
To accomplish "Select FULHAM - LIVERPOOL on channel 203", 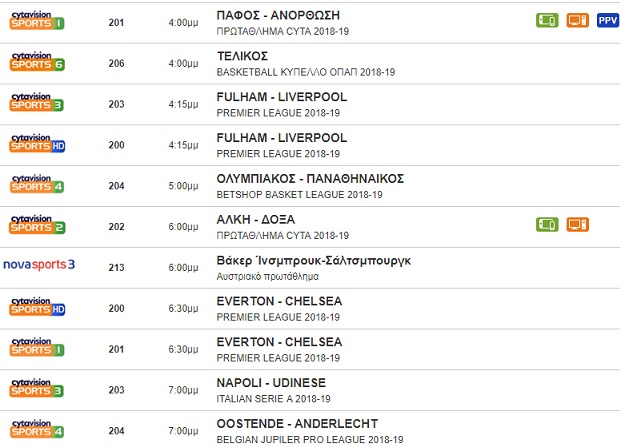I will click(281, 97).
